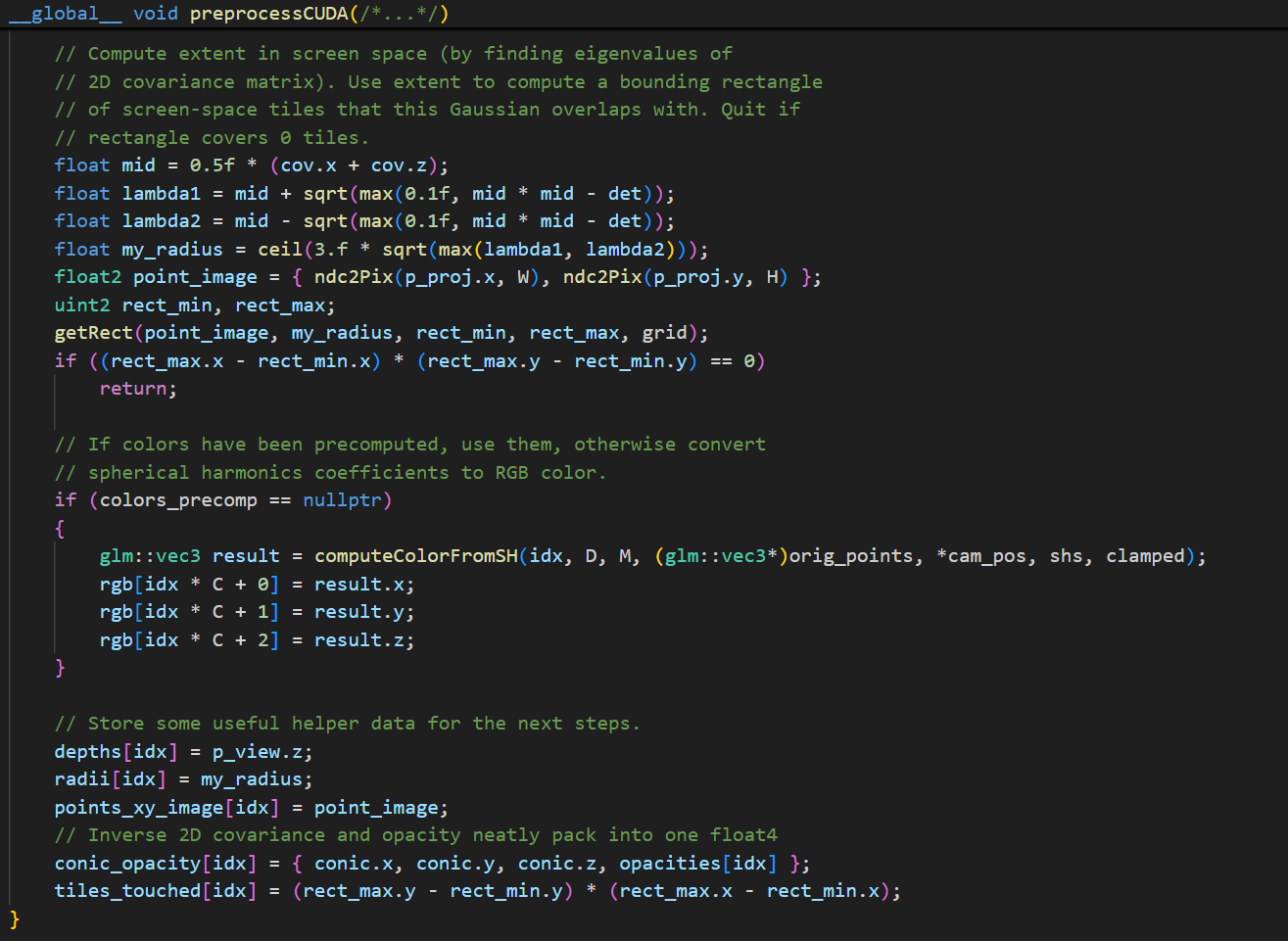The image size is (1288, 941).
Task: Click "grid" argument in getRect call
Action: click(664, 333)
